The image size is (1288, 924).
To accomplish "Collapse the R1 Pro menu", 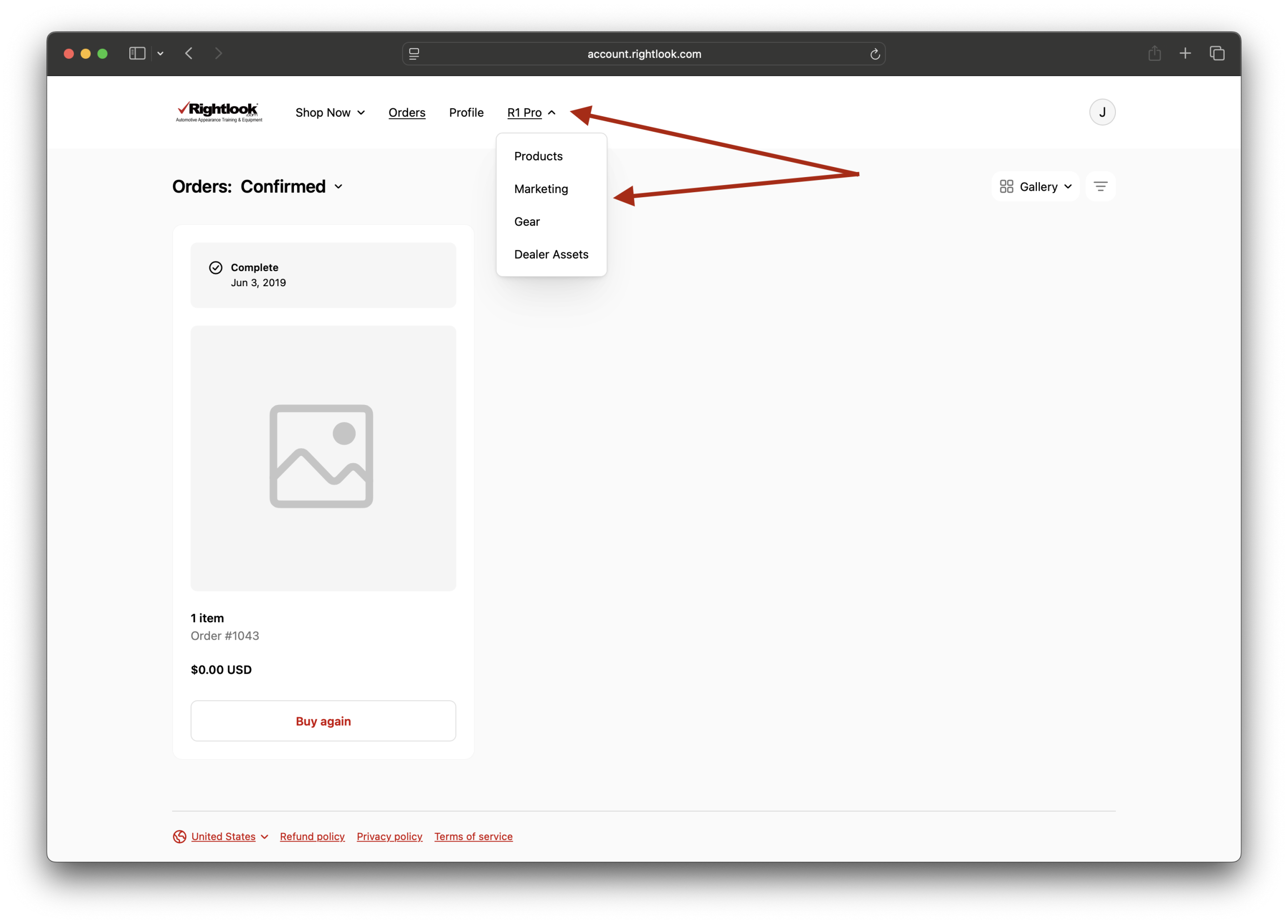I will [x=531, y=113].
